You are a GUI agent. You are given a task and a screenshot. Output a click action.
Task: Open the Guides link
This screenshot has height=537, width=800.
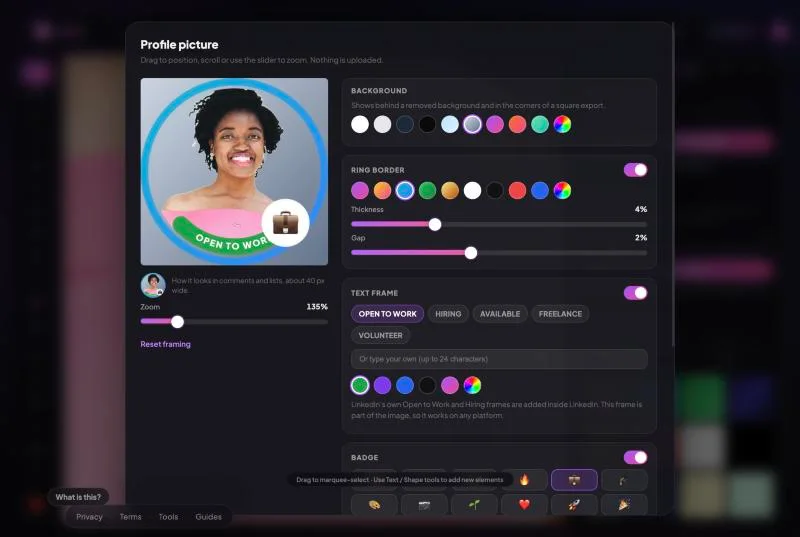click(208, 517)
